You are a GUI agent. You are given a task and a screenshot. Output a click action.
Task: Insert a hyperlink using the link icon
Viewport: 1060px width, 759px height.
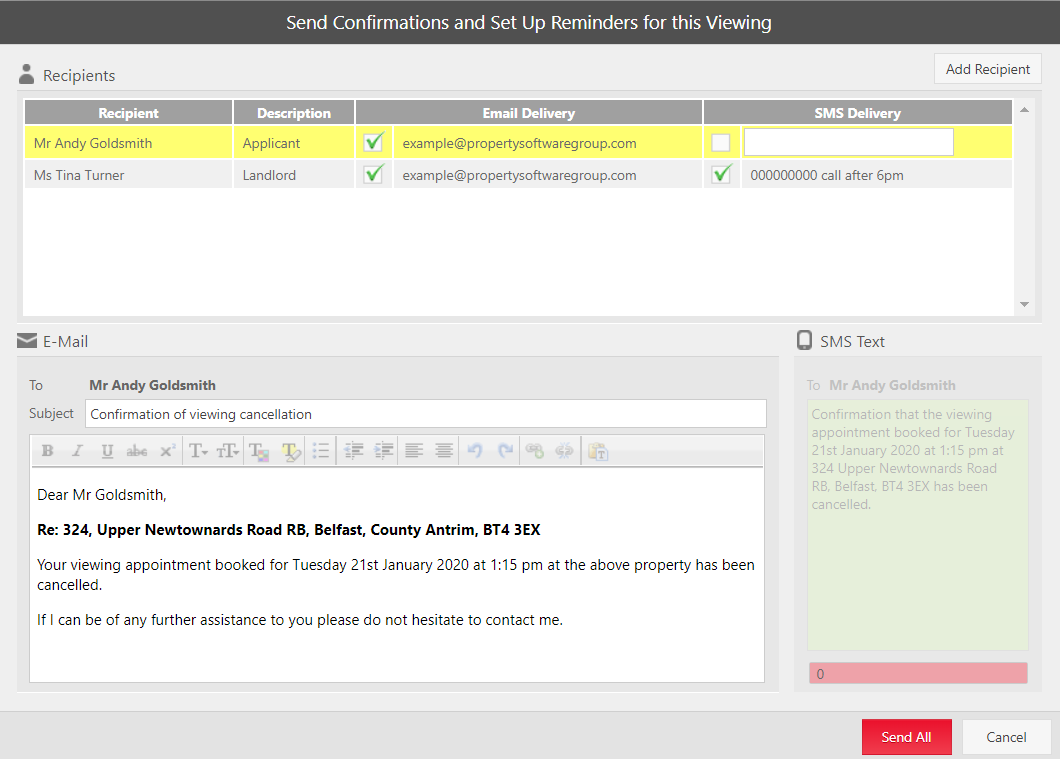click(x=535, y=451)
